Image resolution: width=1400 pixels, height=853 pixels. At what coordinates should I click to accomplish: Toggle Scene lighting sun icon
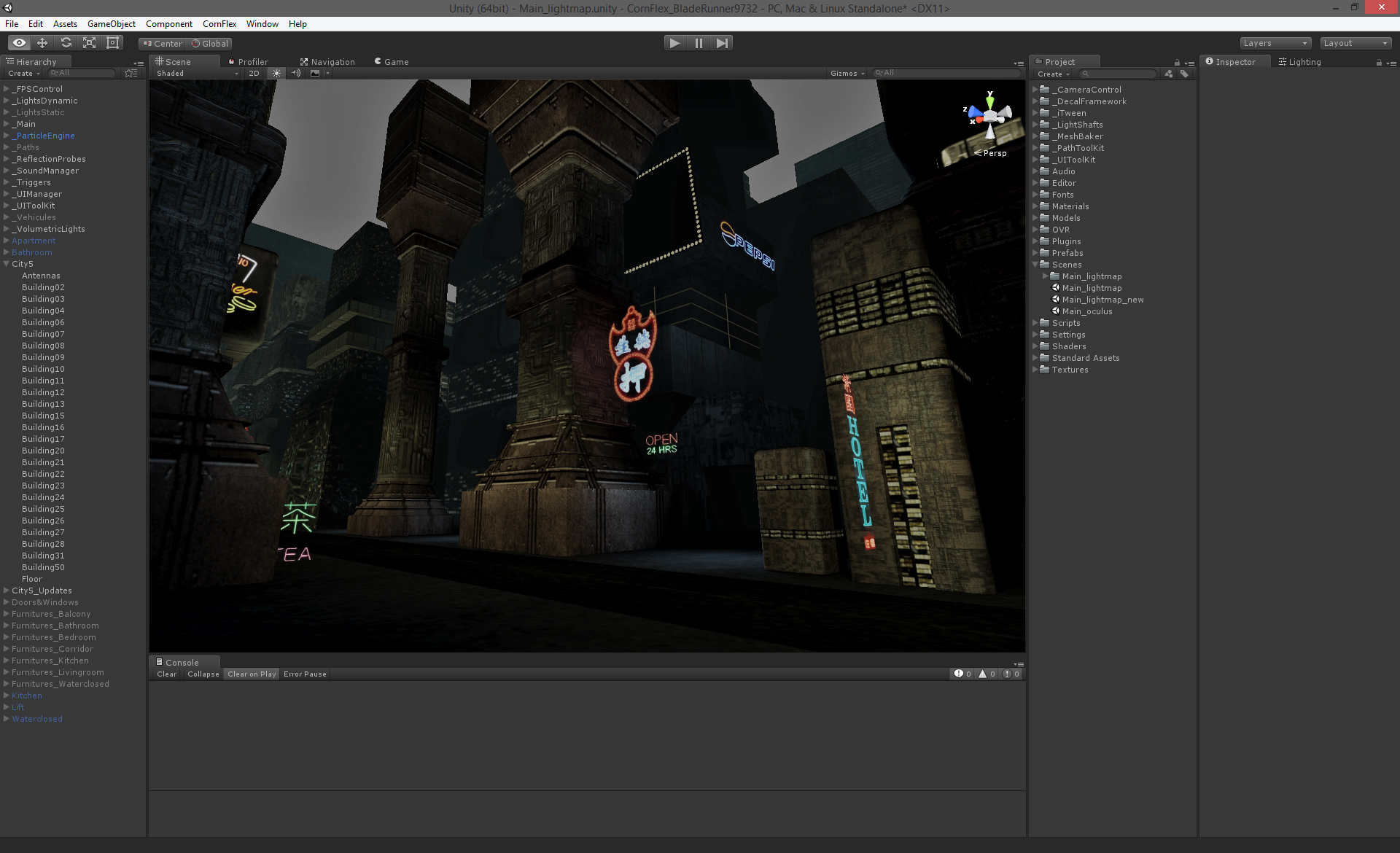[276, 73]
